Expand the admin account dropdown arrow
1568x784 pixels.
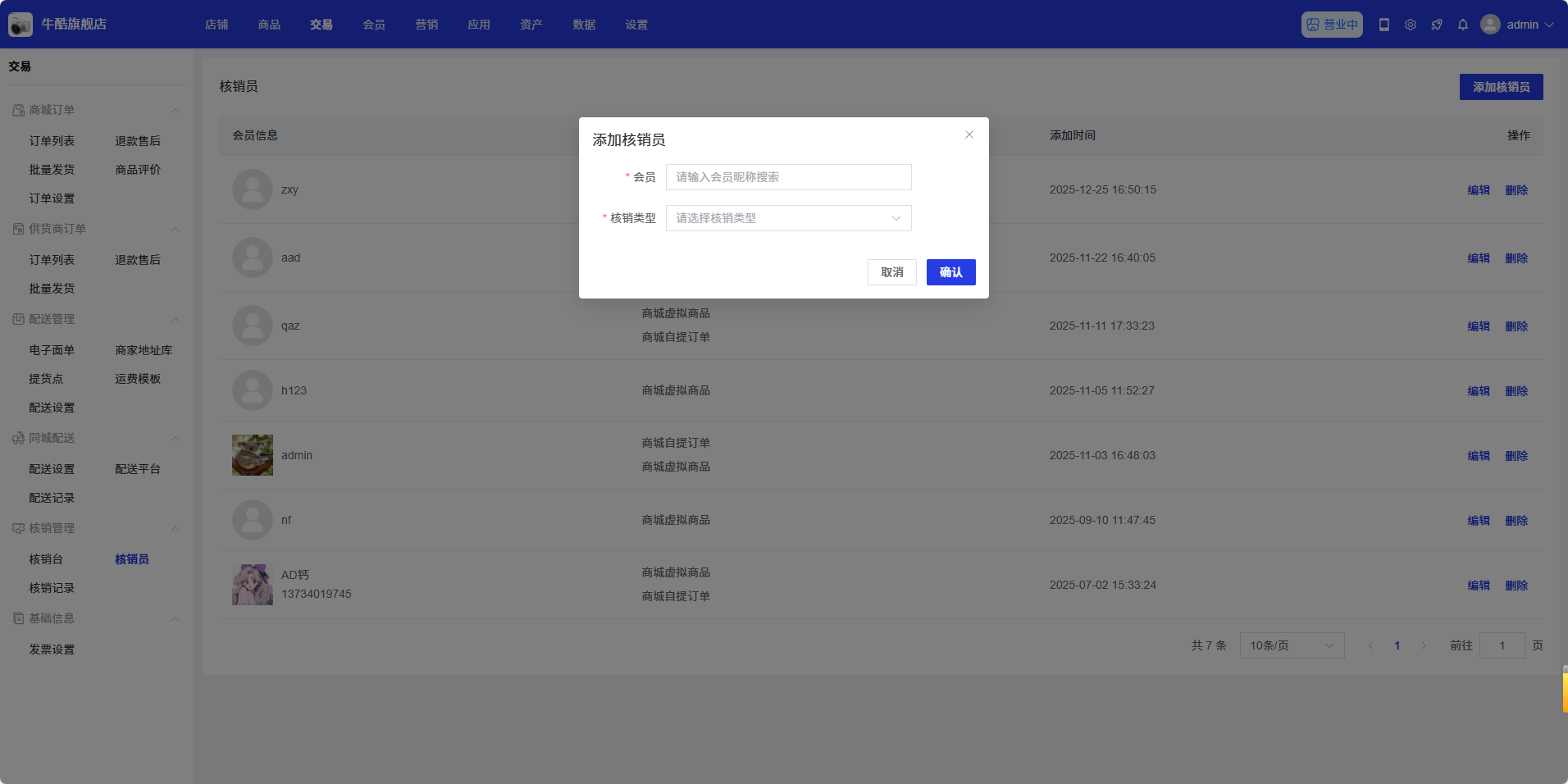[x=1549, y=25]
